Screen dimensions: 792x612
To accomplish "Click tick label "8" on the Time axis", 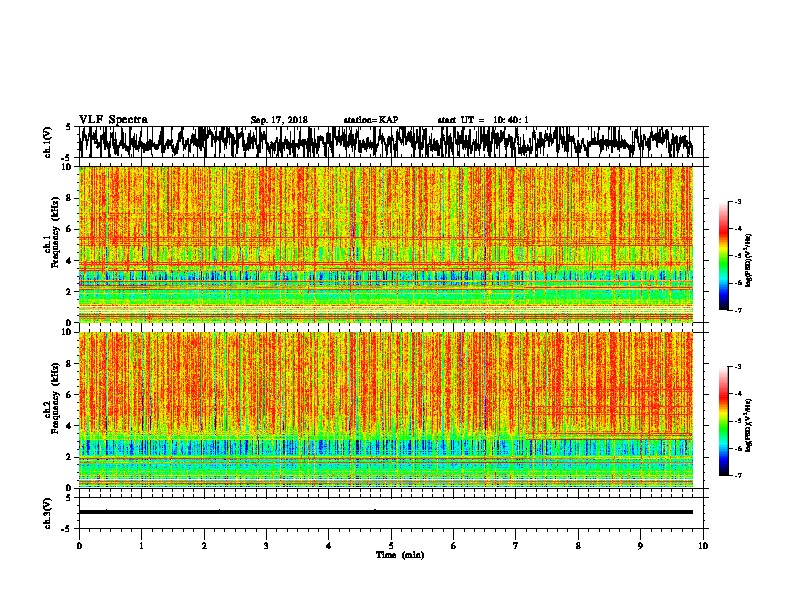I will pyautogui.click(x=578, y=546).
